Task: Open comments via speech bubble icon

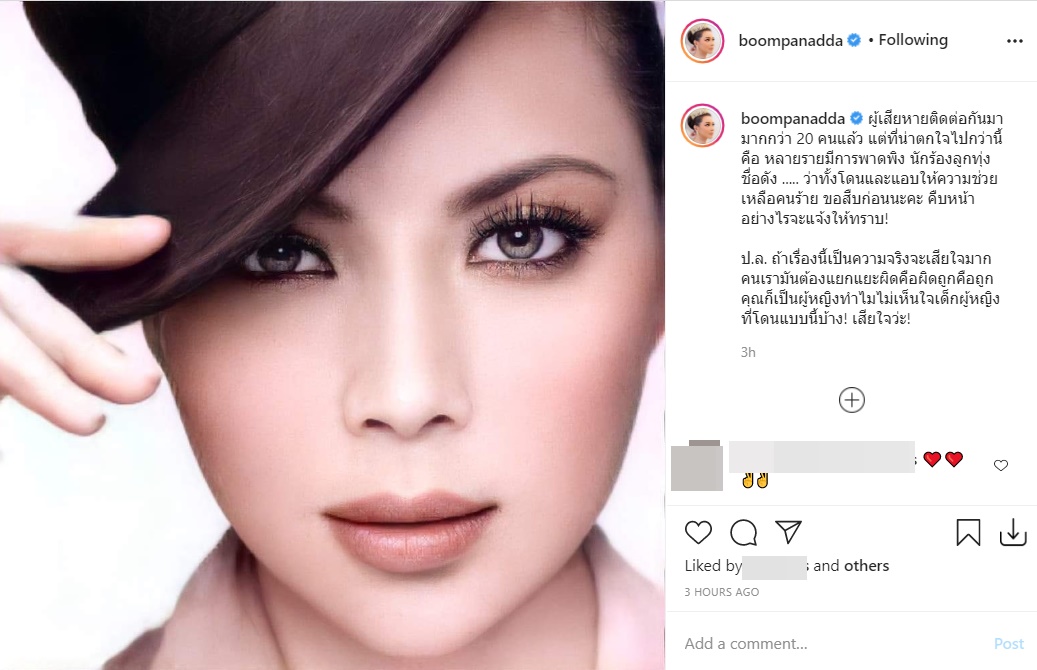Action: (x=743, y=532)
